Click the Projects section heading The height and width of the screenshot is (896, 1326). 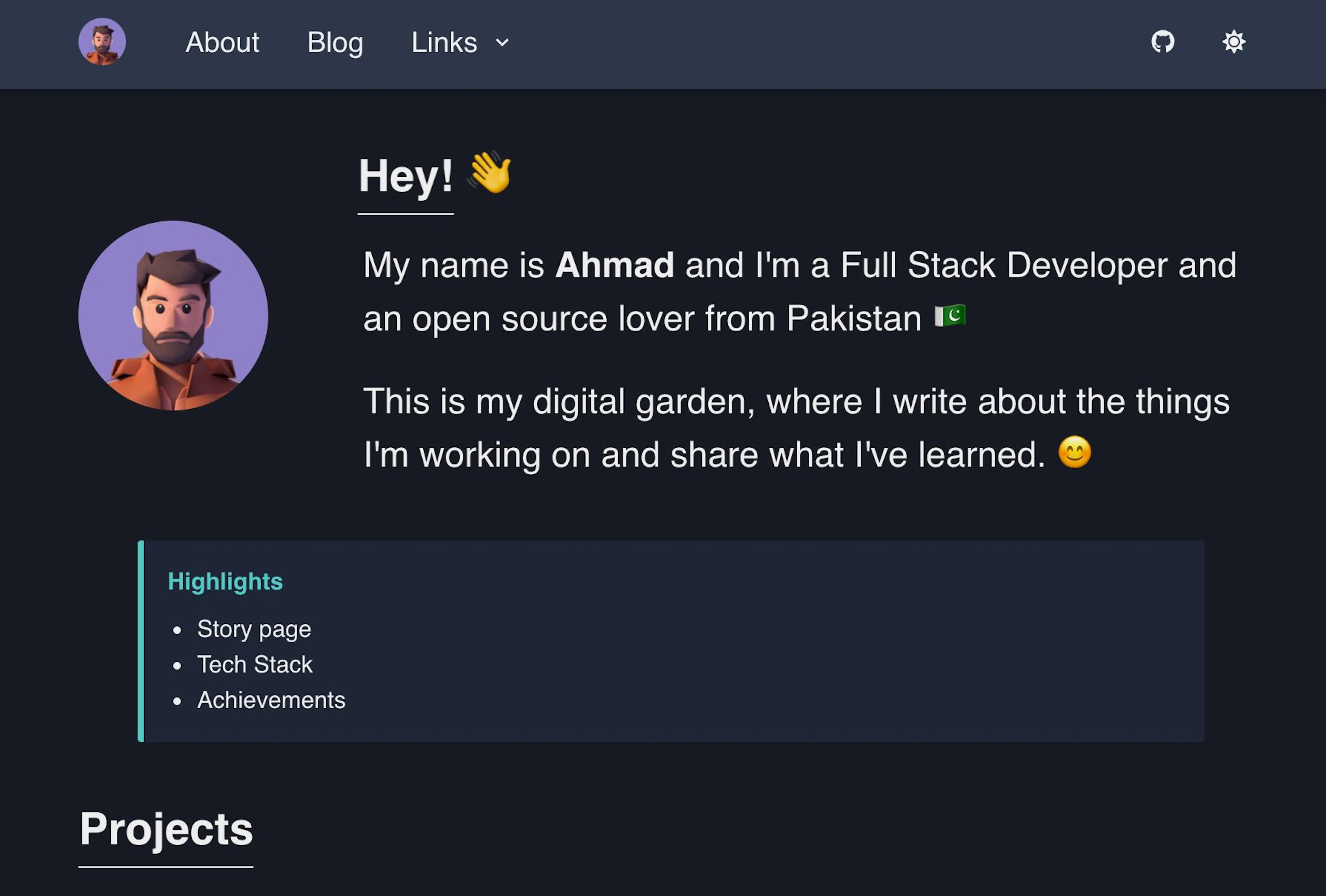[x=166, y=829]
